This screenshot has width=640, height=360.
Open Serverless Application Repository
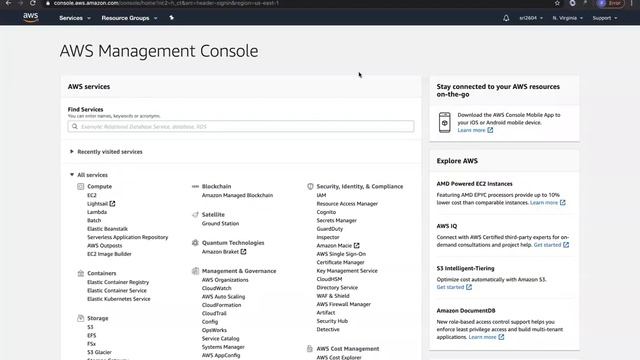click(x=127, y=237)
